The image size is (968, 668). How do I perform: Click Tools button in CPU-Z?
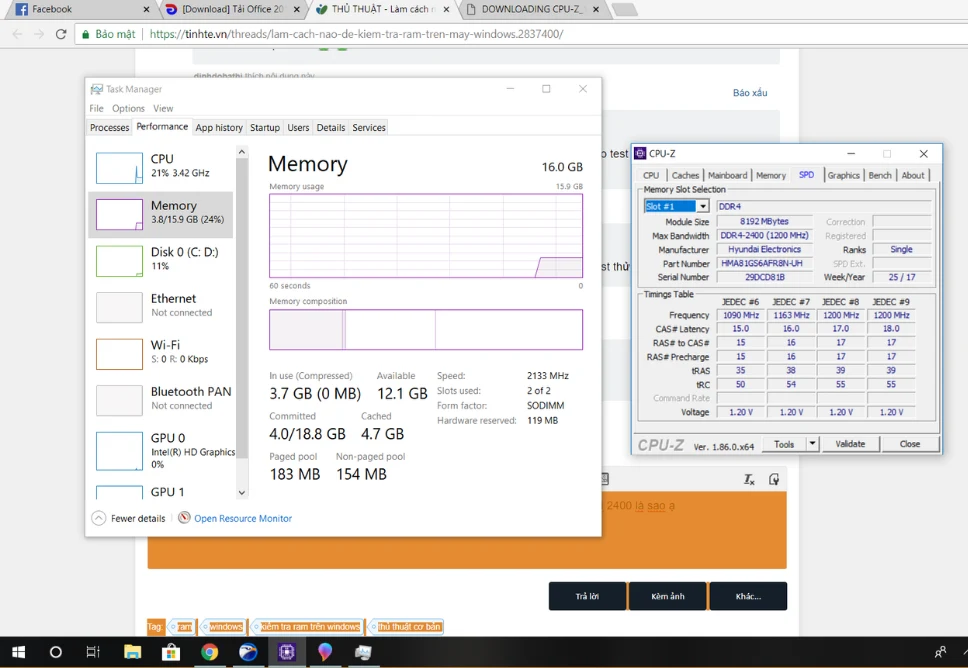pyautogui.click(x=784, y=444)
